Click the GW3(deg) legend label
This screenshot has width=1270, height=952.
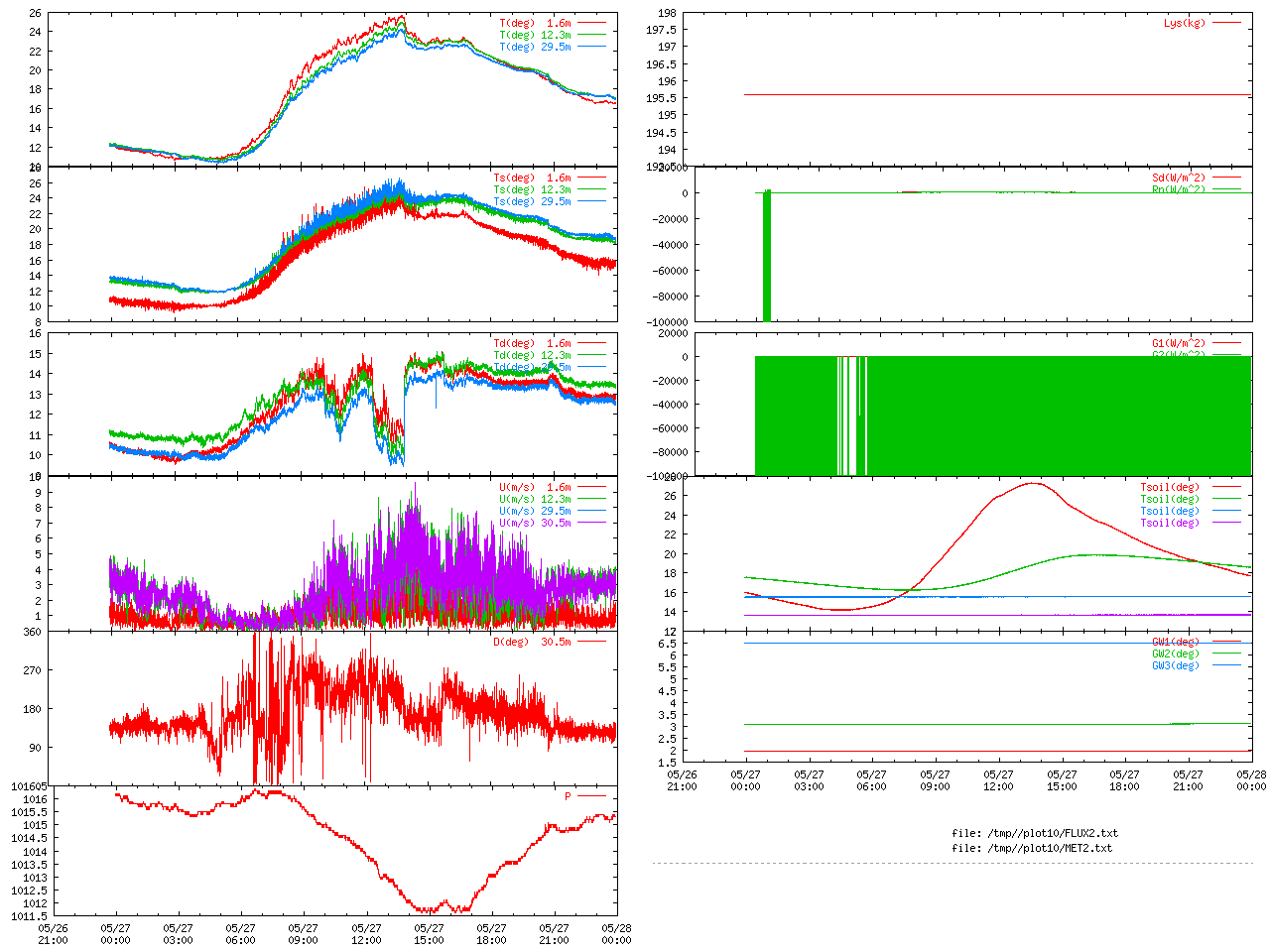1176,665
